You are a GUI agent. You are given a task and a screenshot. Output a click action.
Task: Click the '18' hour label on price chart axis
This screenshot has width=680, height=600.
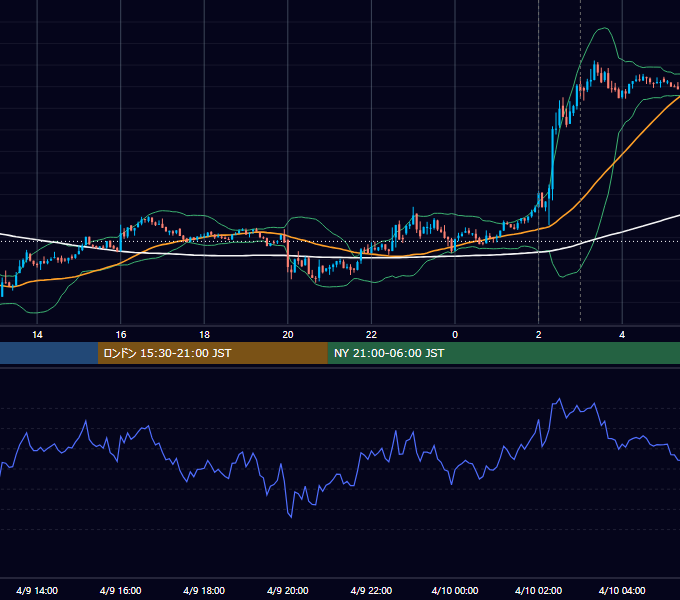pyautogui.click(x=204, y=335)
